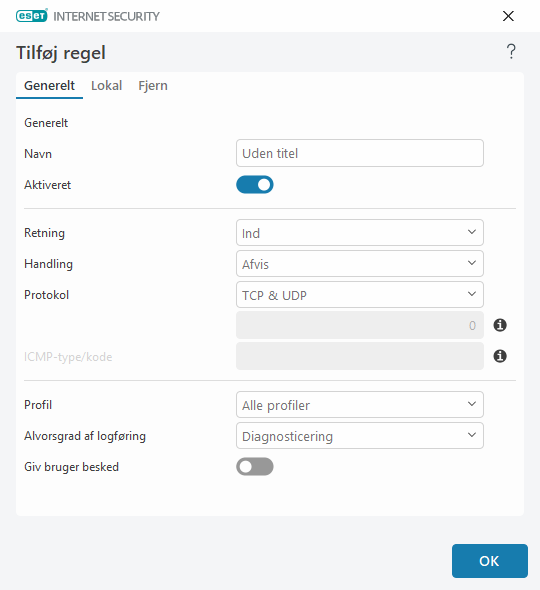Click the Retning label

(x=44, y=233)
